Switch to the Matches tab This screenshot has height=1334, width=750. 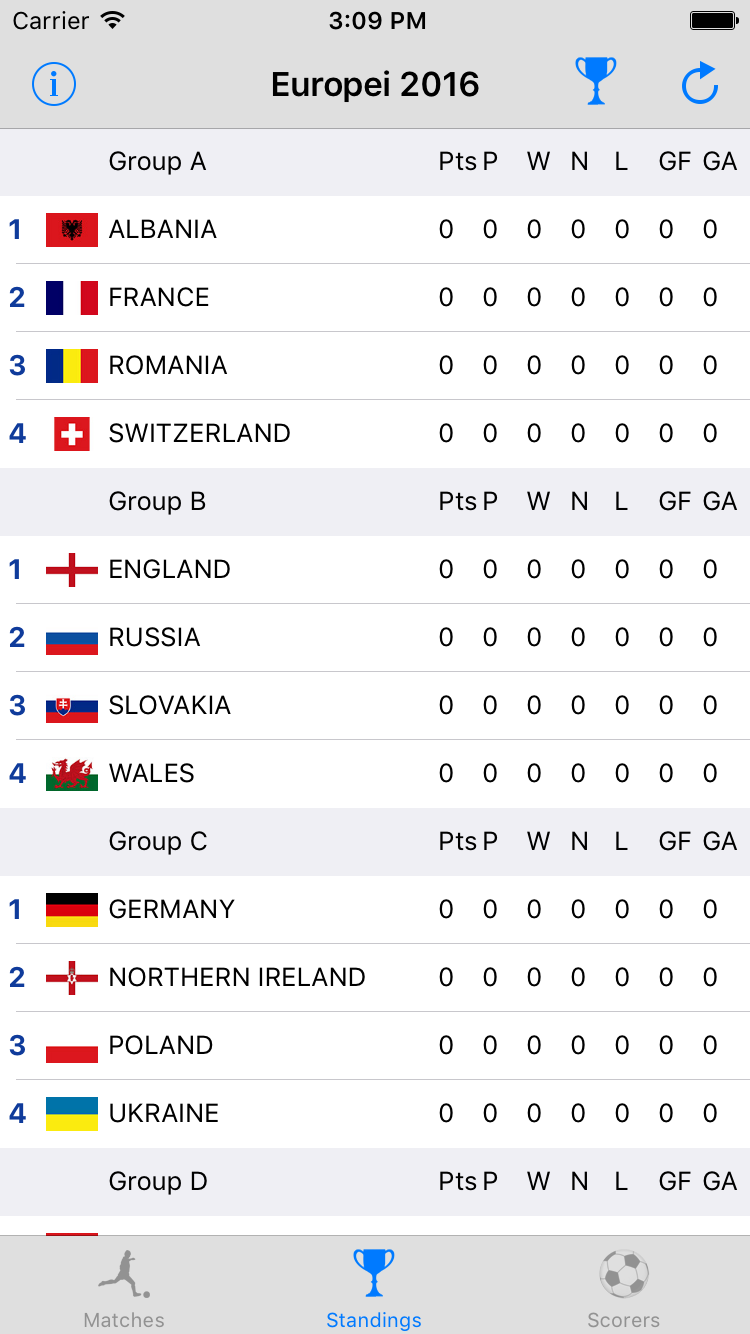(x=124, y=1289)
